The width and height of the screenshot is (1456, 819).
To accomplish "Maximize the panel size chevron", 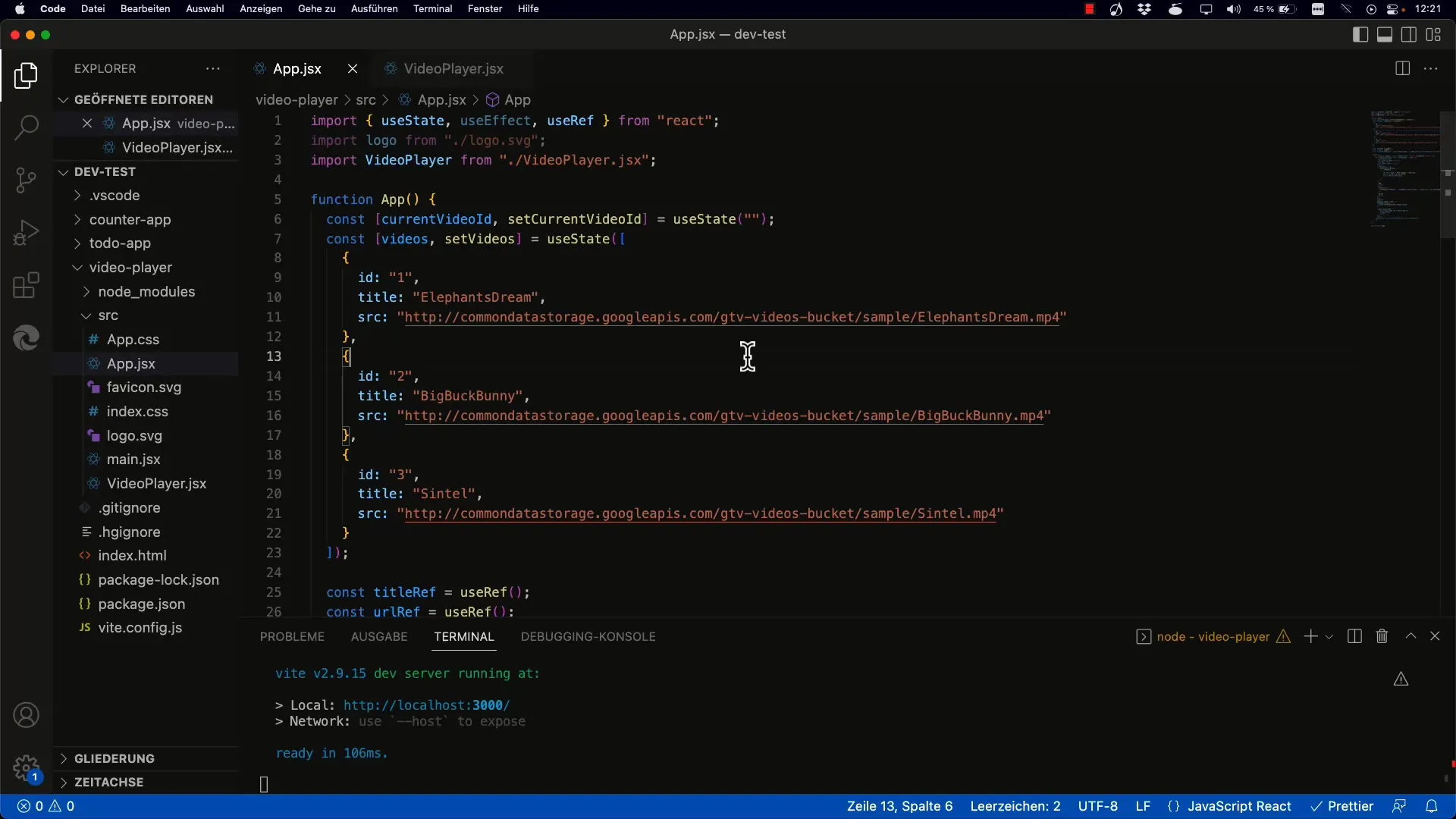I will 1410,636.
